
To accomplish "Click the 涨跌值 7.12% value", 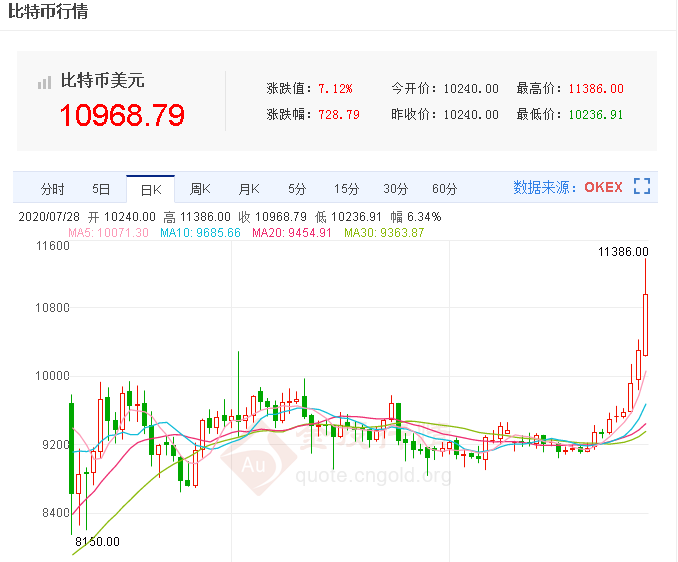I will pos(335,89).
